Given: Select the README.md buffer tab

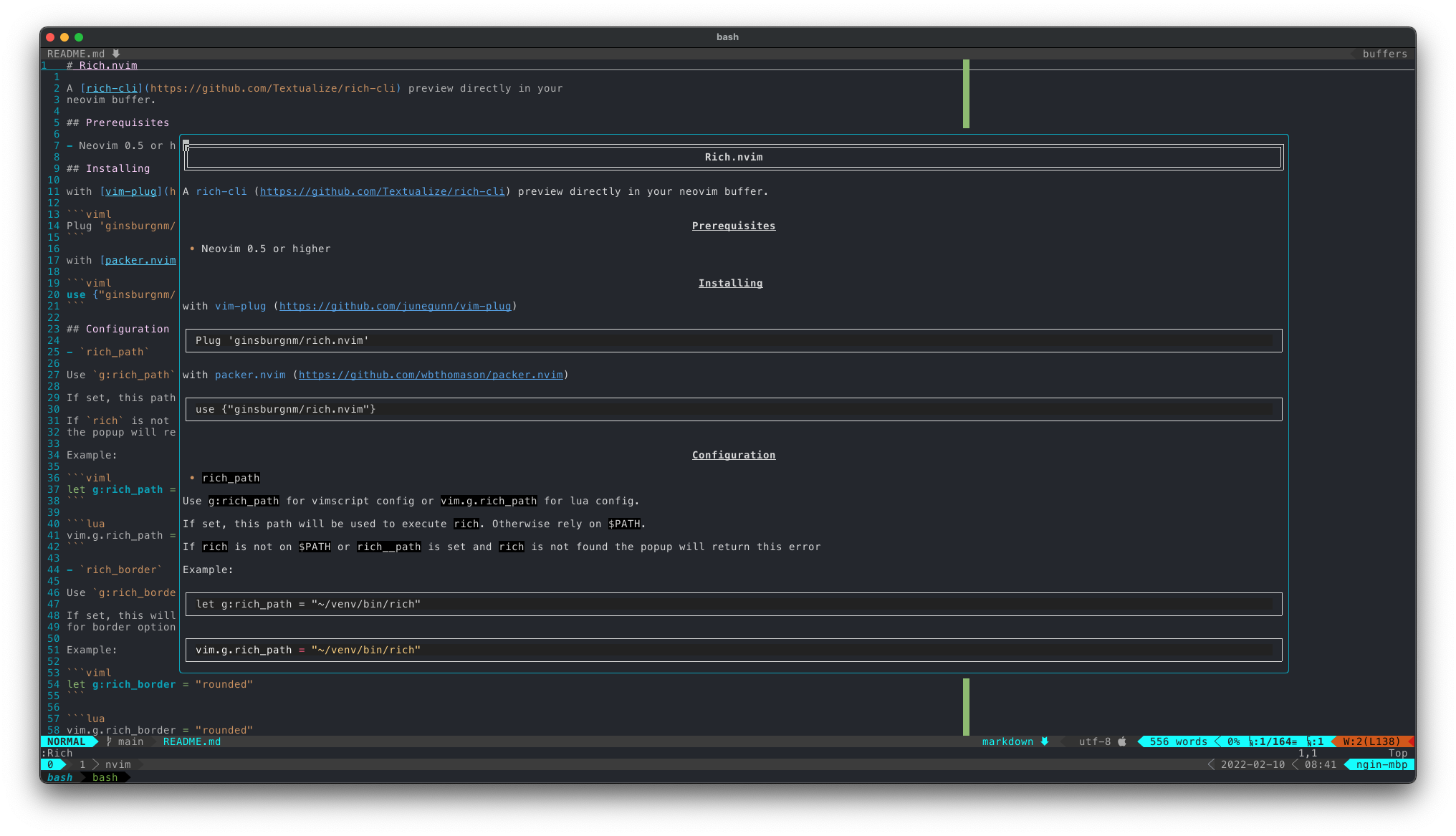Looking at the screenshot, I should tap(76, 54).
